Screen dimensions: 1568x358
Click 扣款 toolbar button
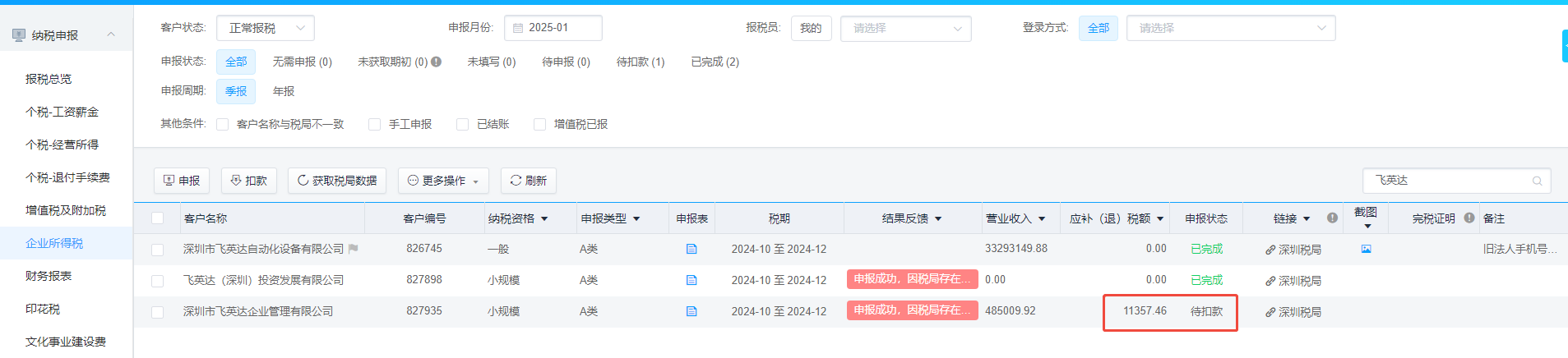tap(249, 181)
